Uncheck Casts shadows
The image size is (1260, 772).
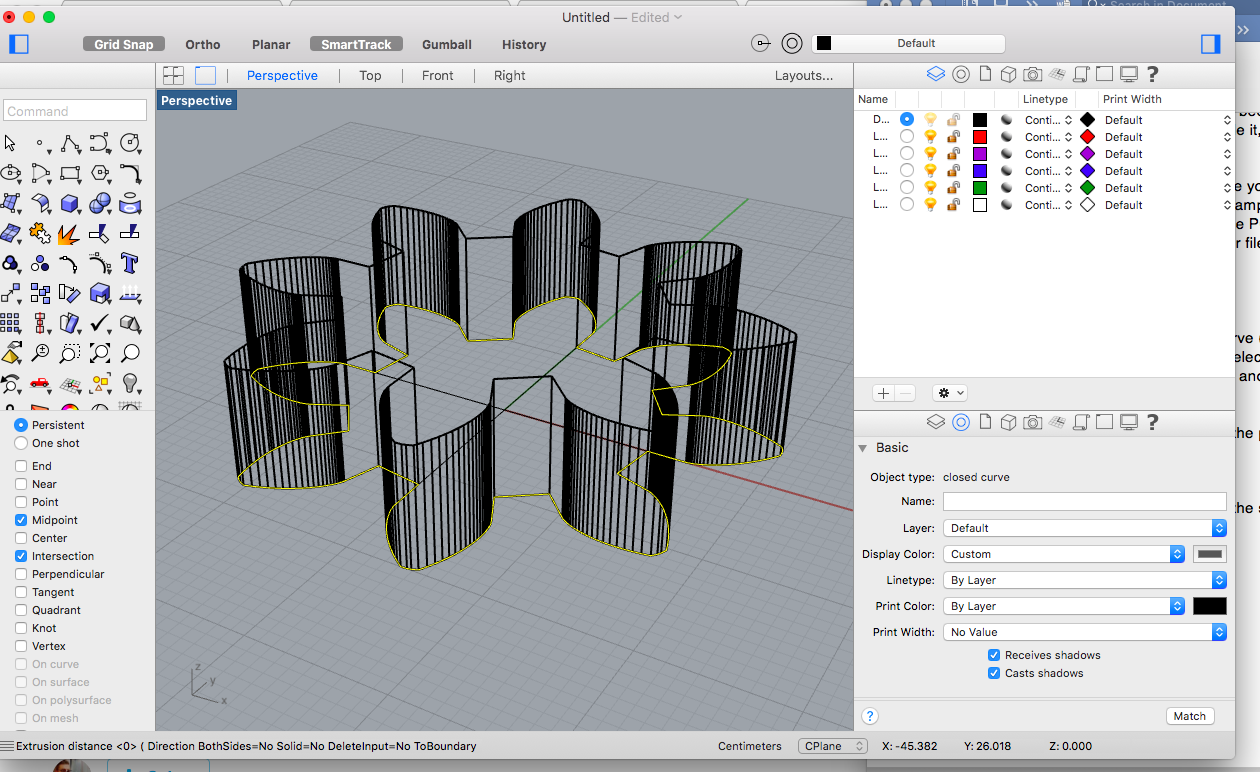tap(994, 673)
